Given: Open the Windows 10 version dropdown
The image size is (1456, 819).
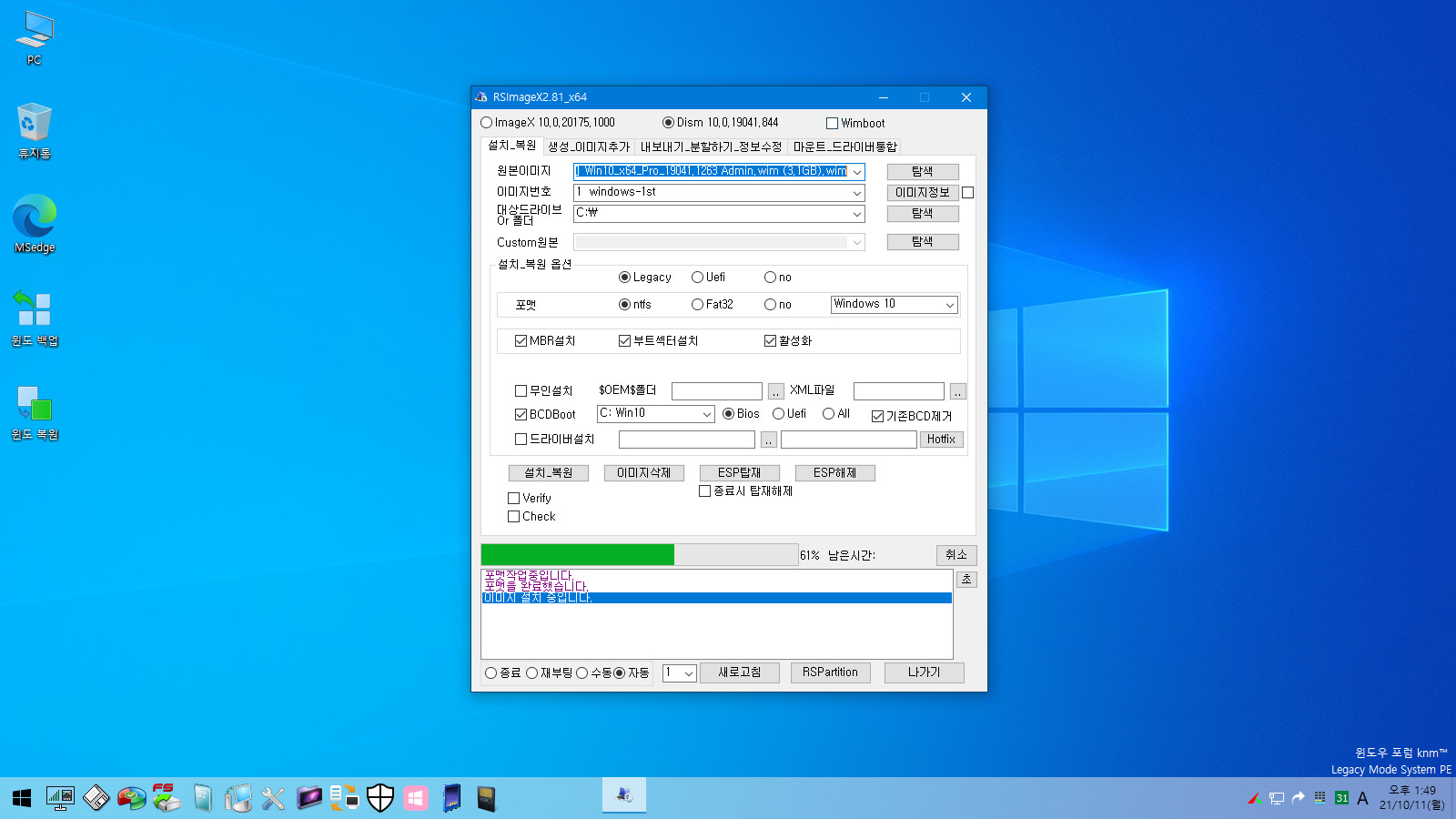Looking at the screenshot, I should coord(949,305).
